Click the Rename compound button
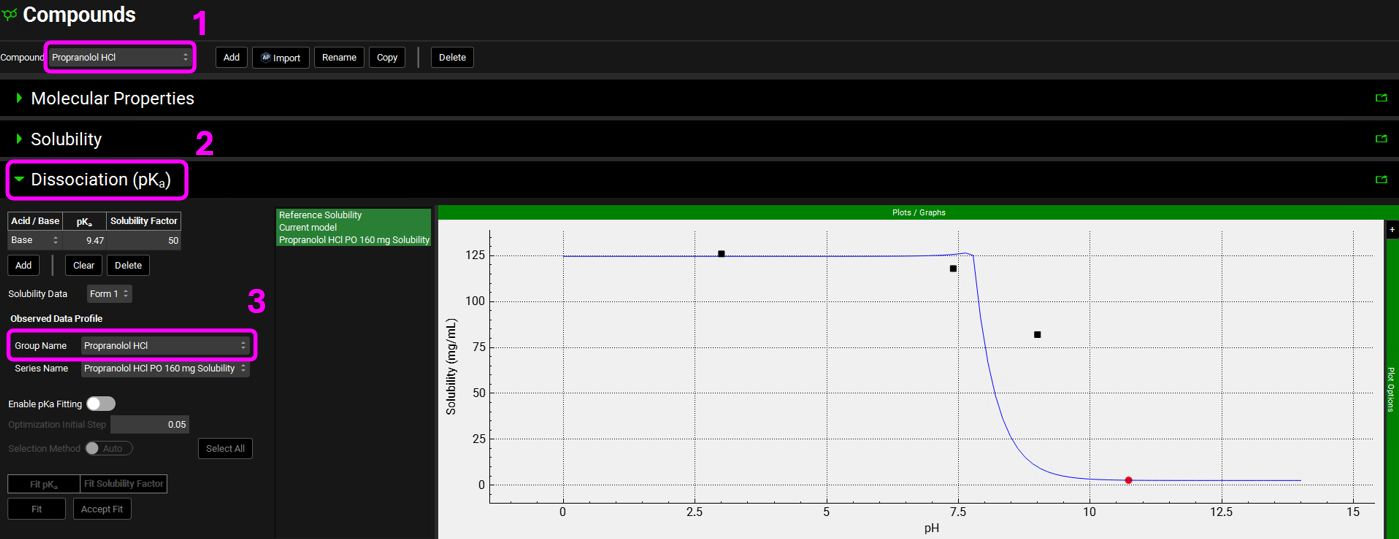 pos(339,57)
